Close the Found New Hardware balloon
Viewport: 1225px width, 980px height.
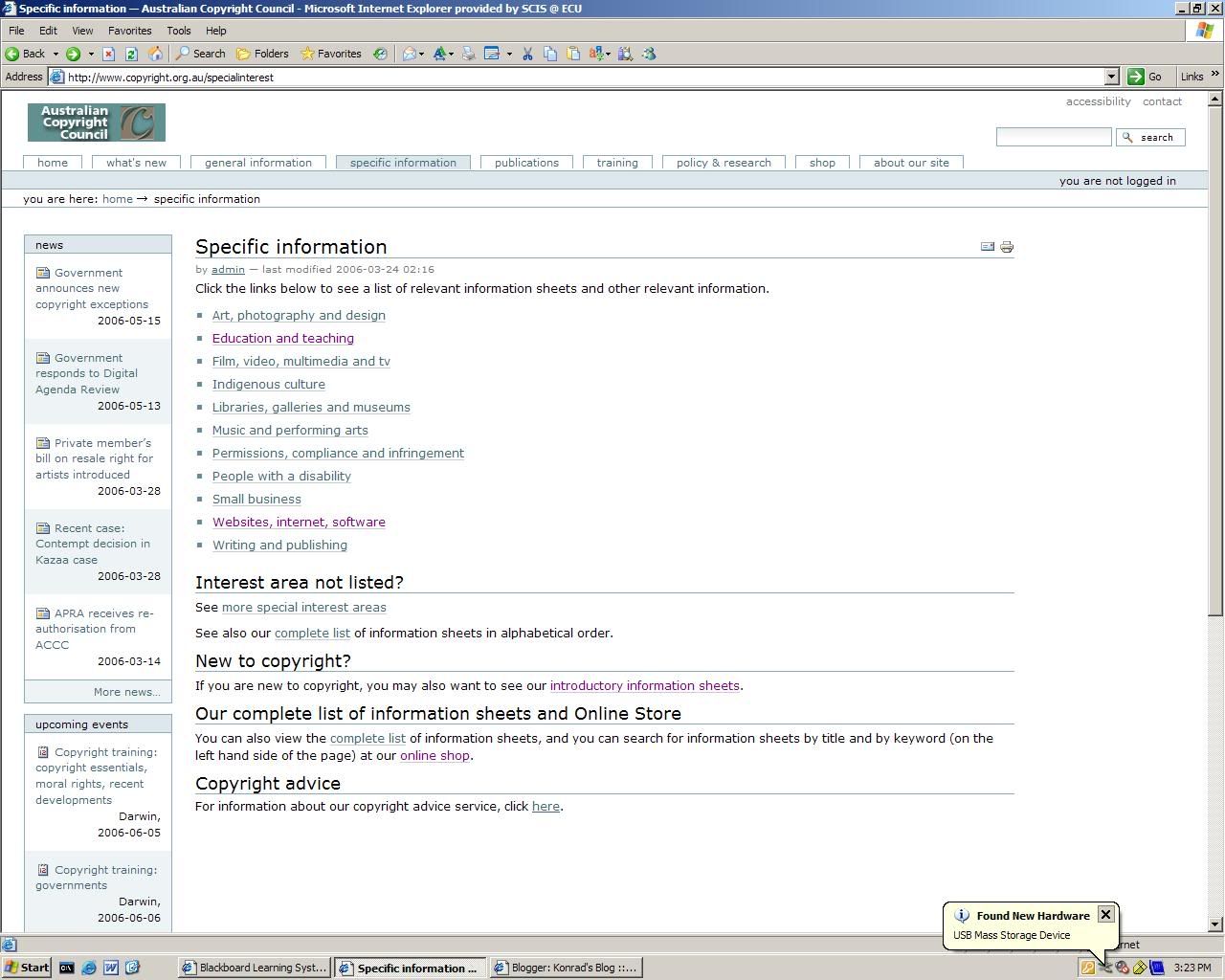[x=1105, y=914]
